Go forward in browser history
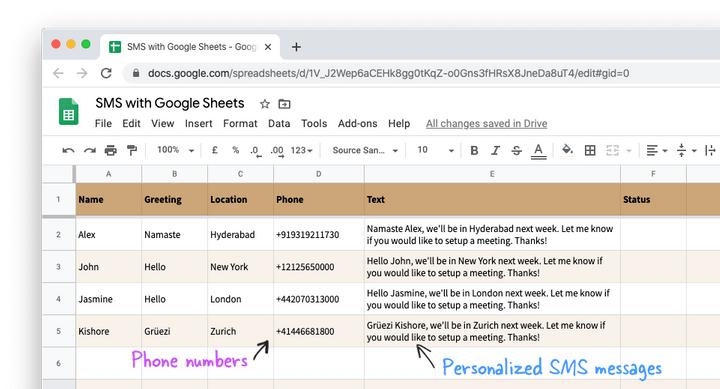Image resolution: width=720 pixels, height=389 pixels. (x=82, y=73)
